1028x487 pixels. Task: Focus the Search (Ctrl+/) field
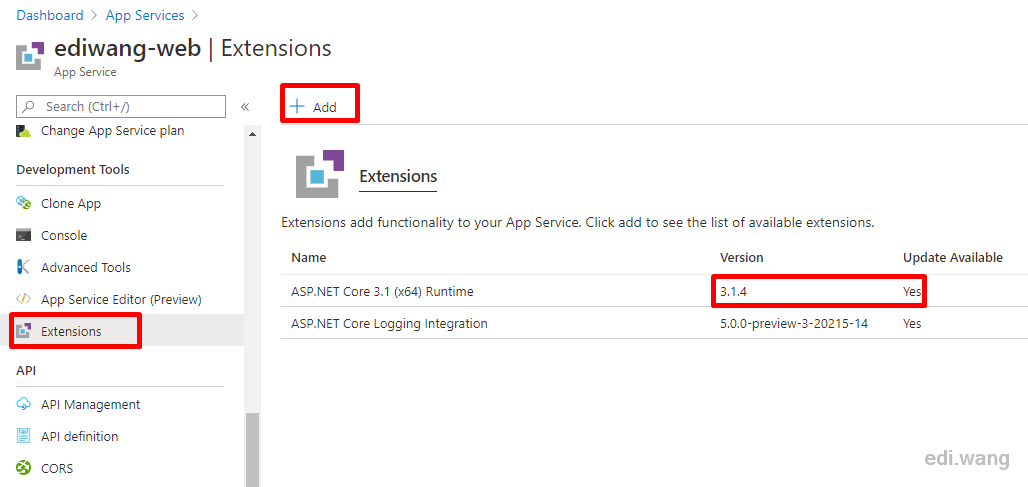121,106
